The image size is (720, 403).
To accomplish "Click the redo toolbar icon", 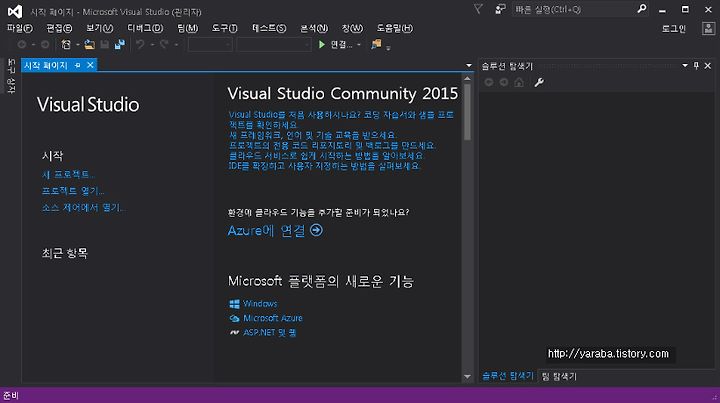I will click(164, 45).
